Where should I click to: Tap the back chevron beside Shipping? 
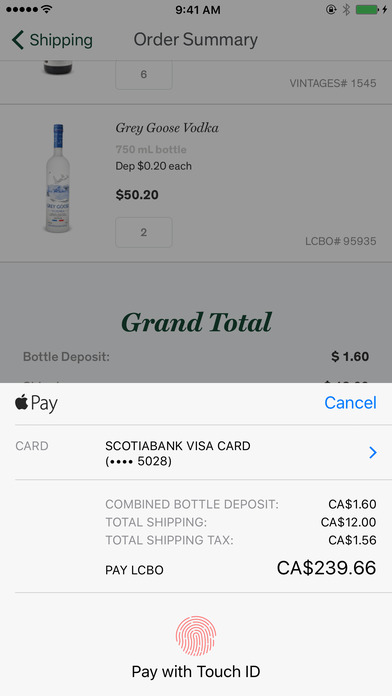(x=17, y=40)
